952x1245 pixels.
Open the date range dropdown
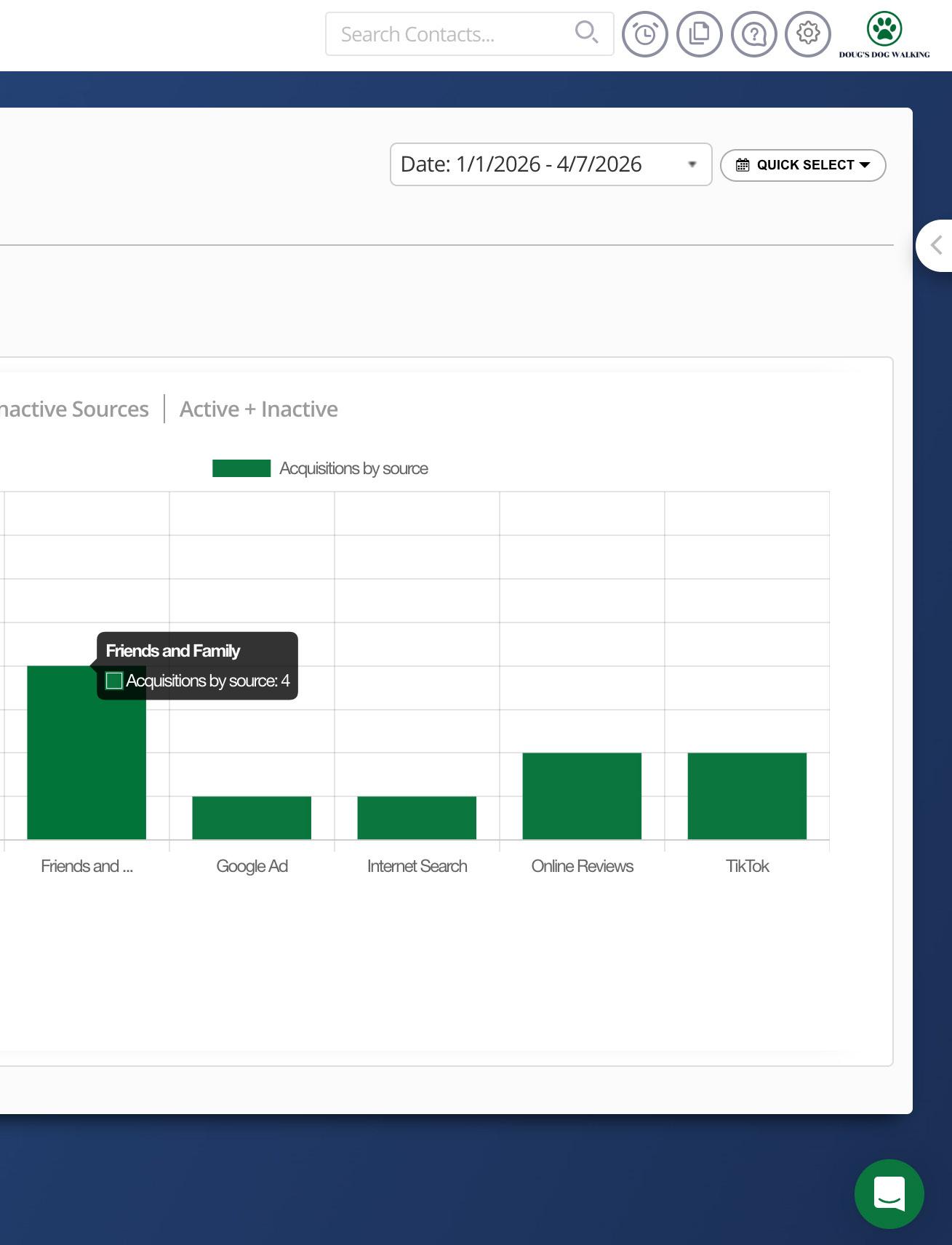[551, 164]
